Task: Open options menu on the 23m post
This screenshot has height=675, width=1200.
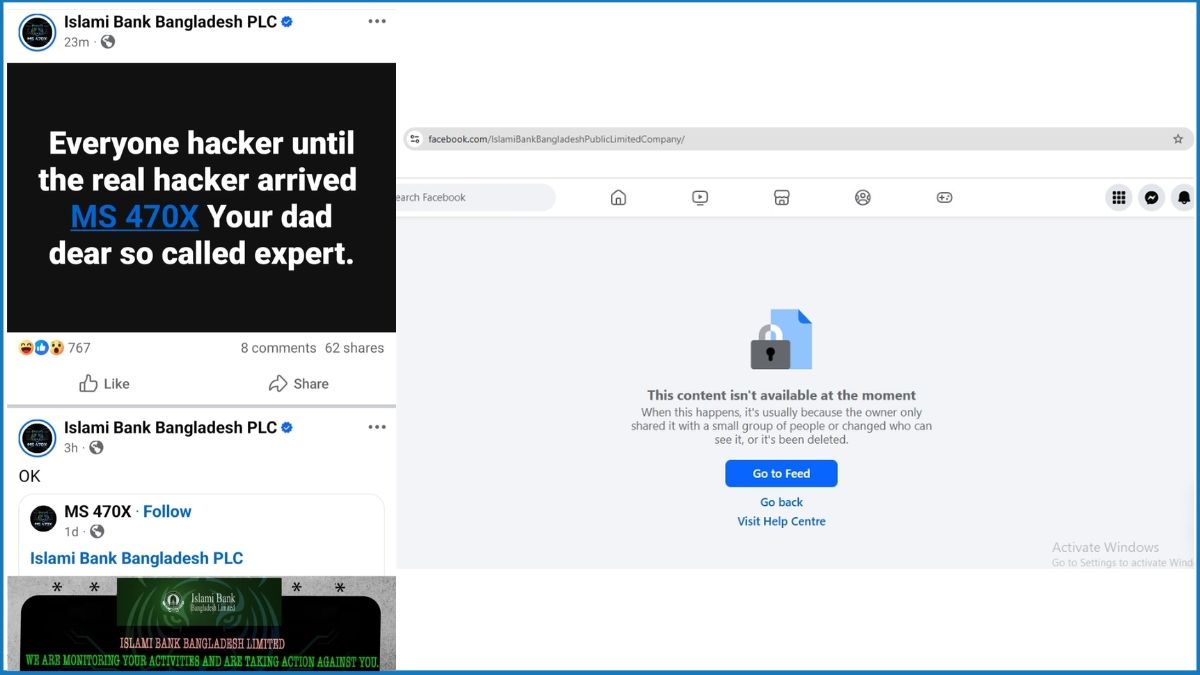Action: click(376, 21)
